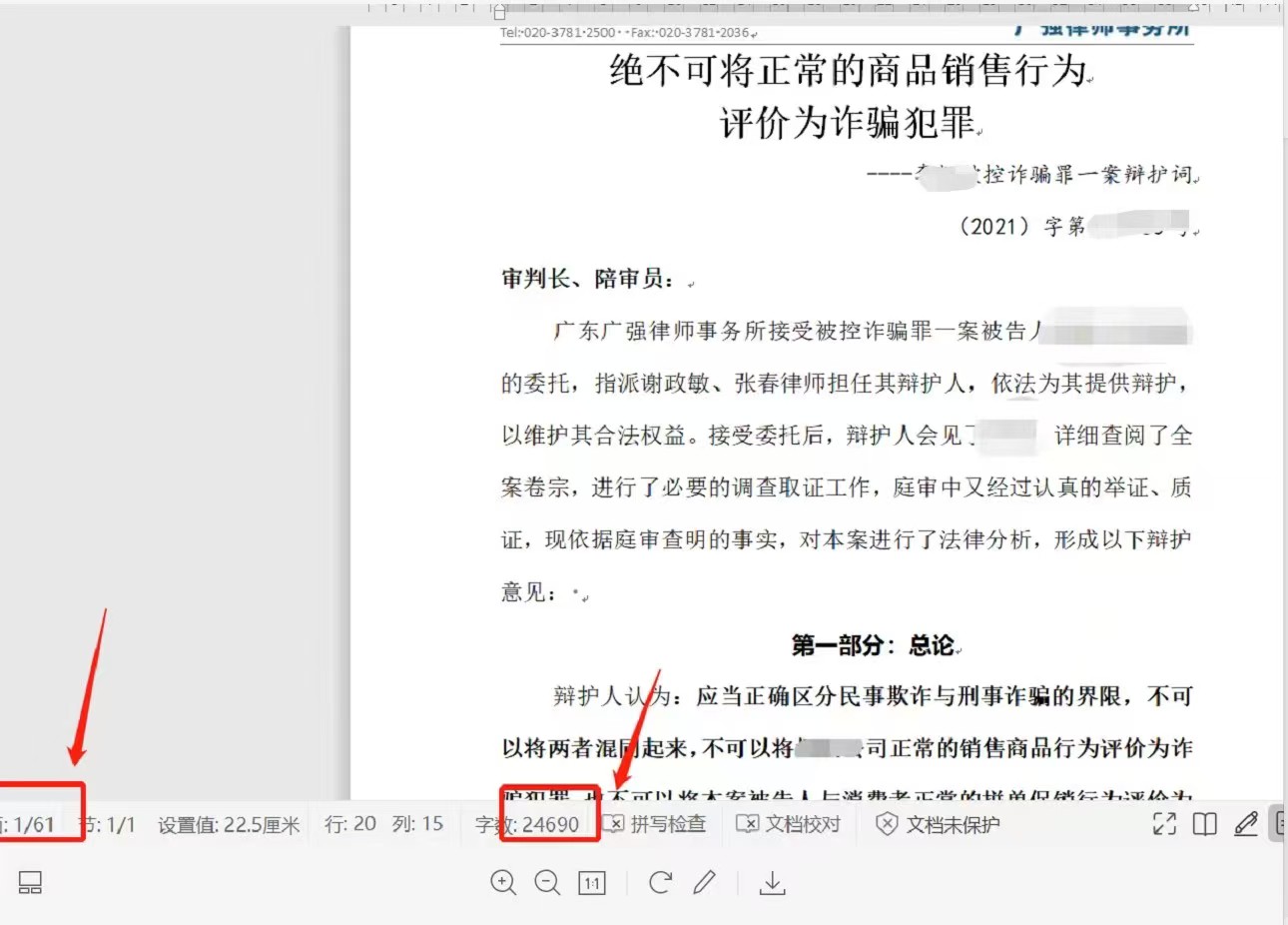1288x925 pixels.
Task: Click the page indicator 1/61
Action: click(28, 824)
